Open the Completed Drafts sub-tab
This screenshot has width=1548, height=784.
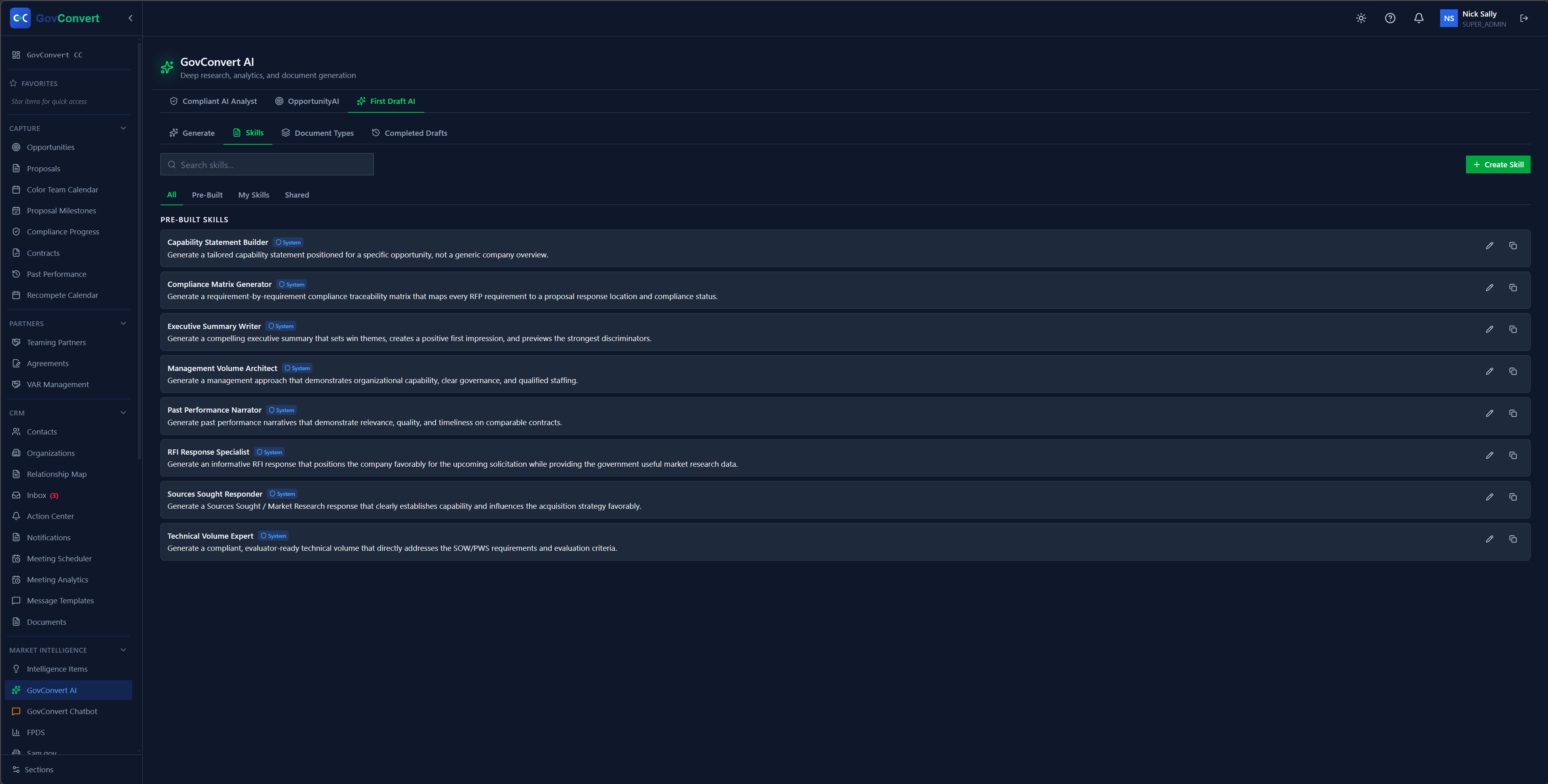click(x=409, y=133)
